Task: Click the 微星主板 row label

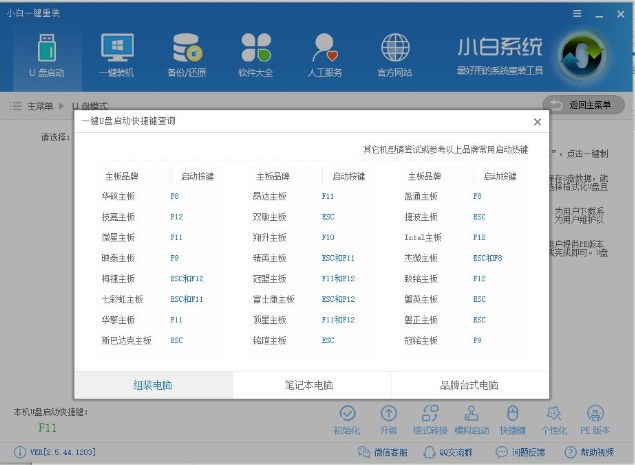Action: pos(118,237)
